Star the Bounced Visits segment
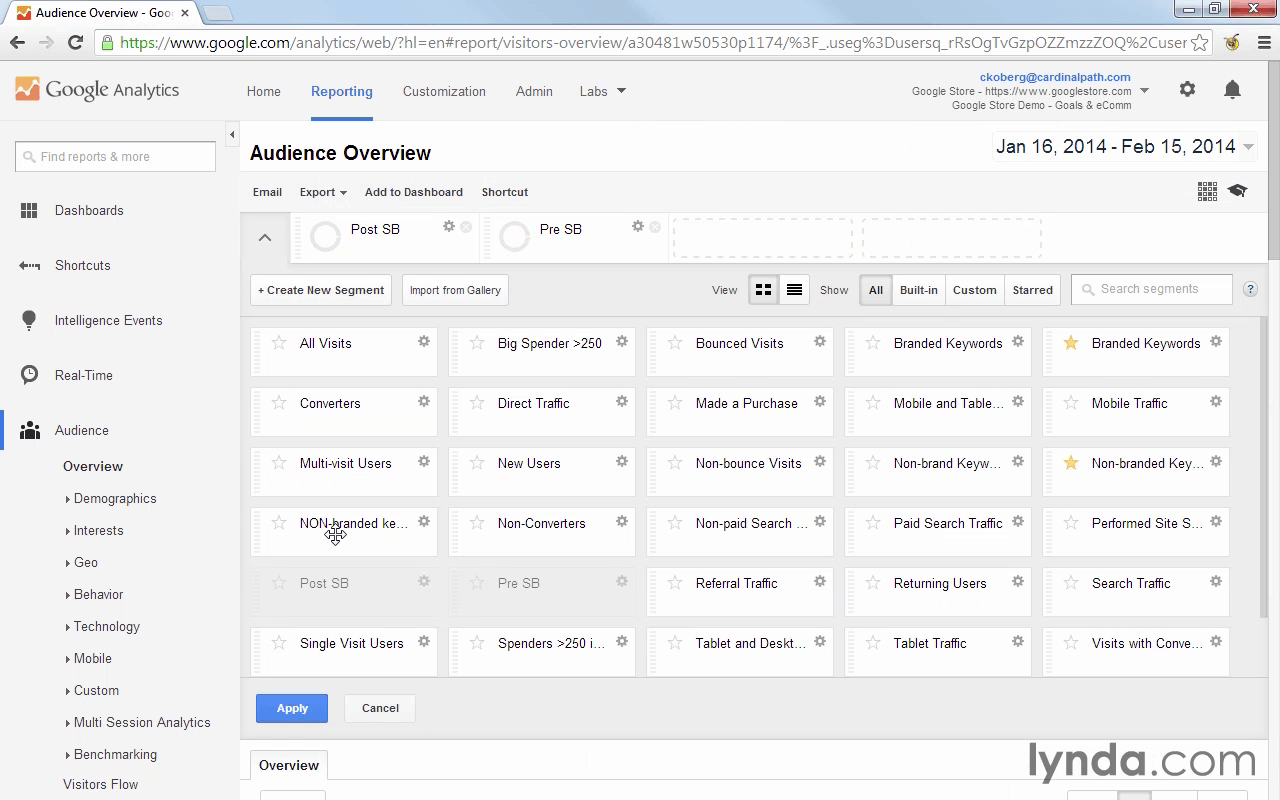 675,343
